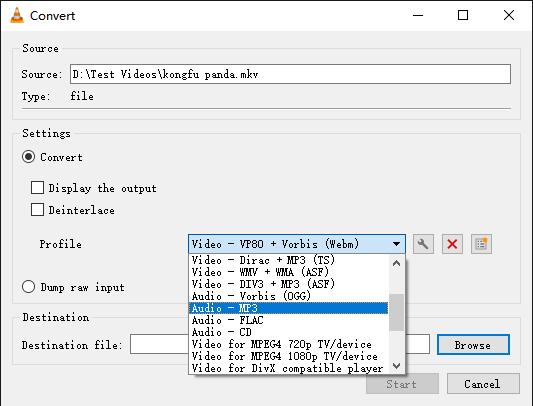Edit selected profile with wrench icon
The image size is (533, 406).
click(423, 244)
